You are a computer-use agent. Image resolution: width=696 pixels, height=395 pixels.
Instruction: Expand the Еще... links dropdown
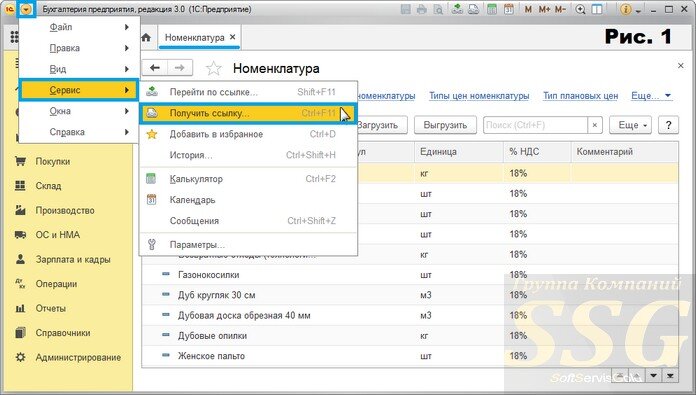click(x=651, y=96)
